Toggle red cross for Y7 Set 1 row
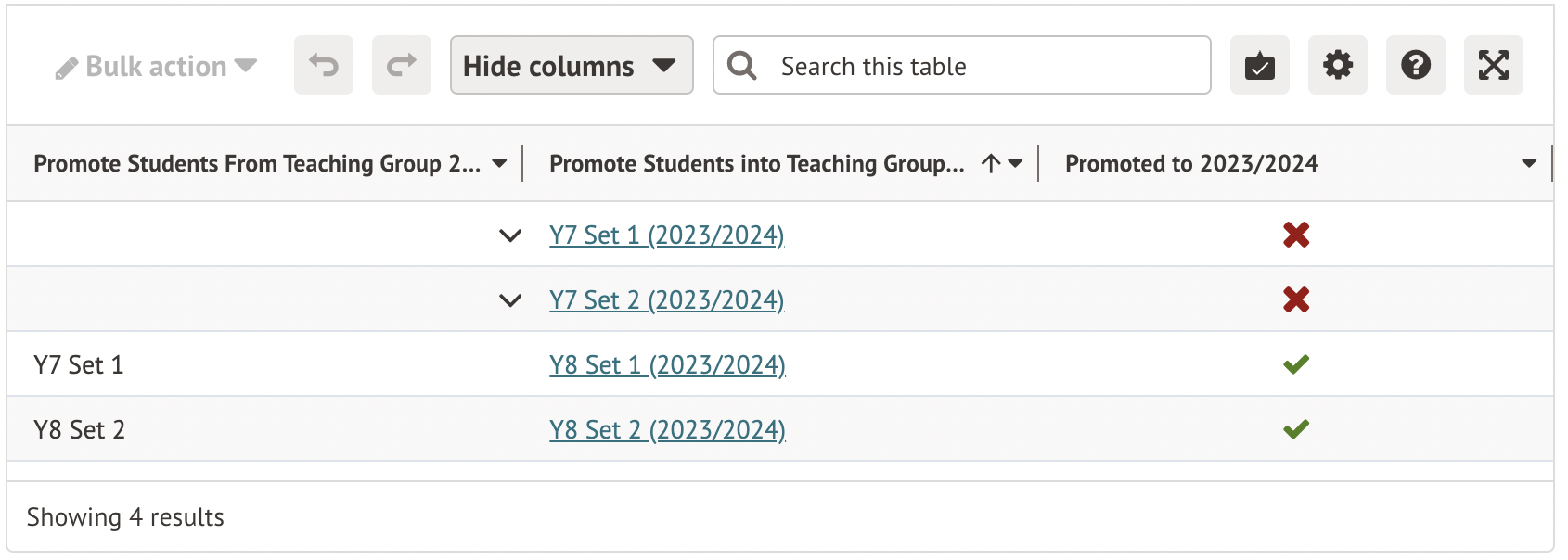Screen dimensions: 1568x560 pos(1296,235)
